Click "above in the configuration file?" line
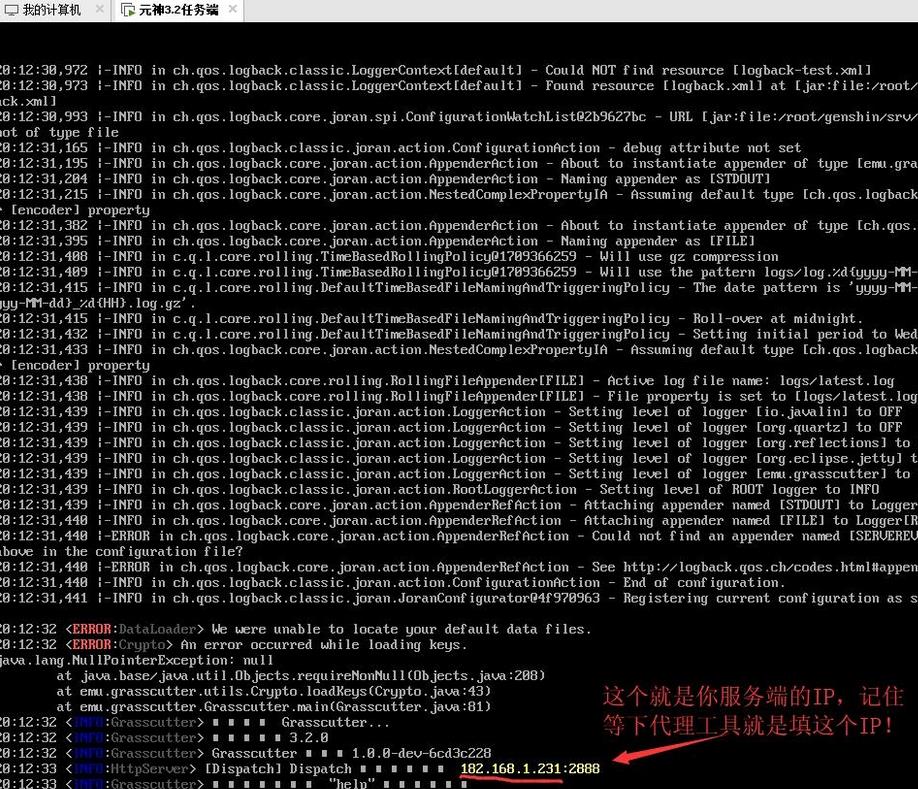Screen dimensions: 918x789 click(121, 552)
